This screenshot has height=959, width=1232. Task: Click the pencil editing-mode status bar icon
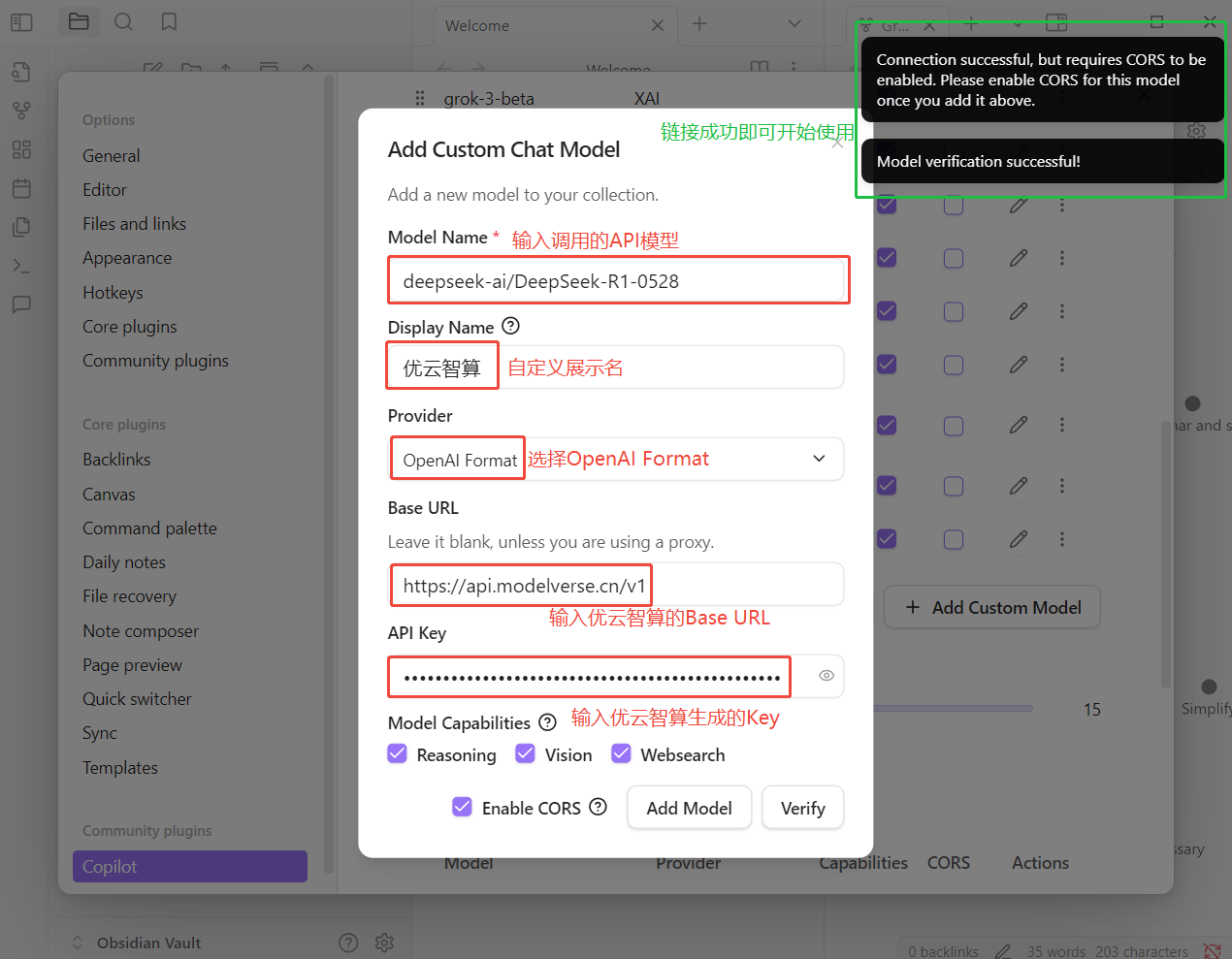[x=1003, y=951]
